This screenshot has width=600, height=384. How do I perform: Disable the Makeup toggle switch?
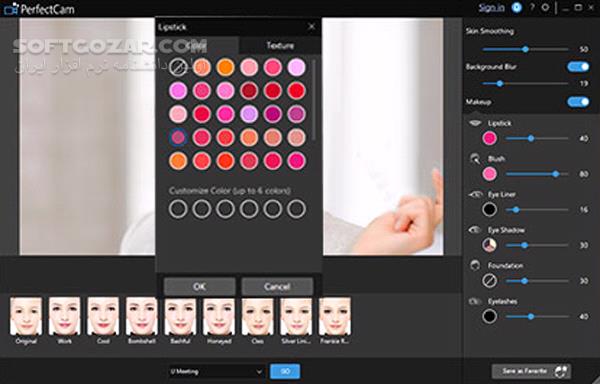click(578, 102)
